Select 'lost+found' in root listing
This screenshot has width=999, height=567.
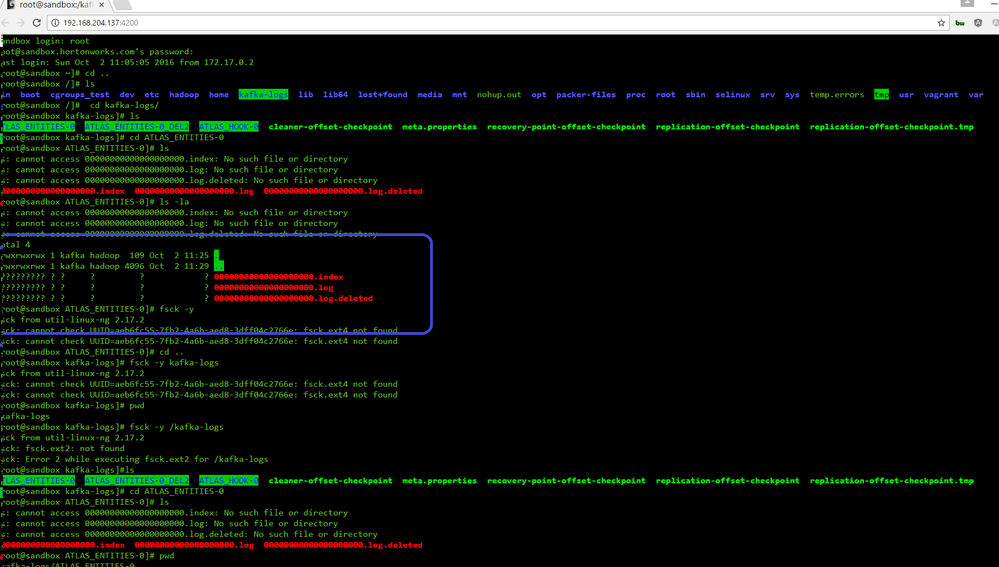382,94
